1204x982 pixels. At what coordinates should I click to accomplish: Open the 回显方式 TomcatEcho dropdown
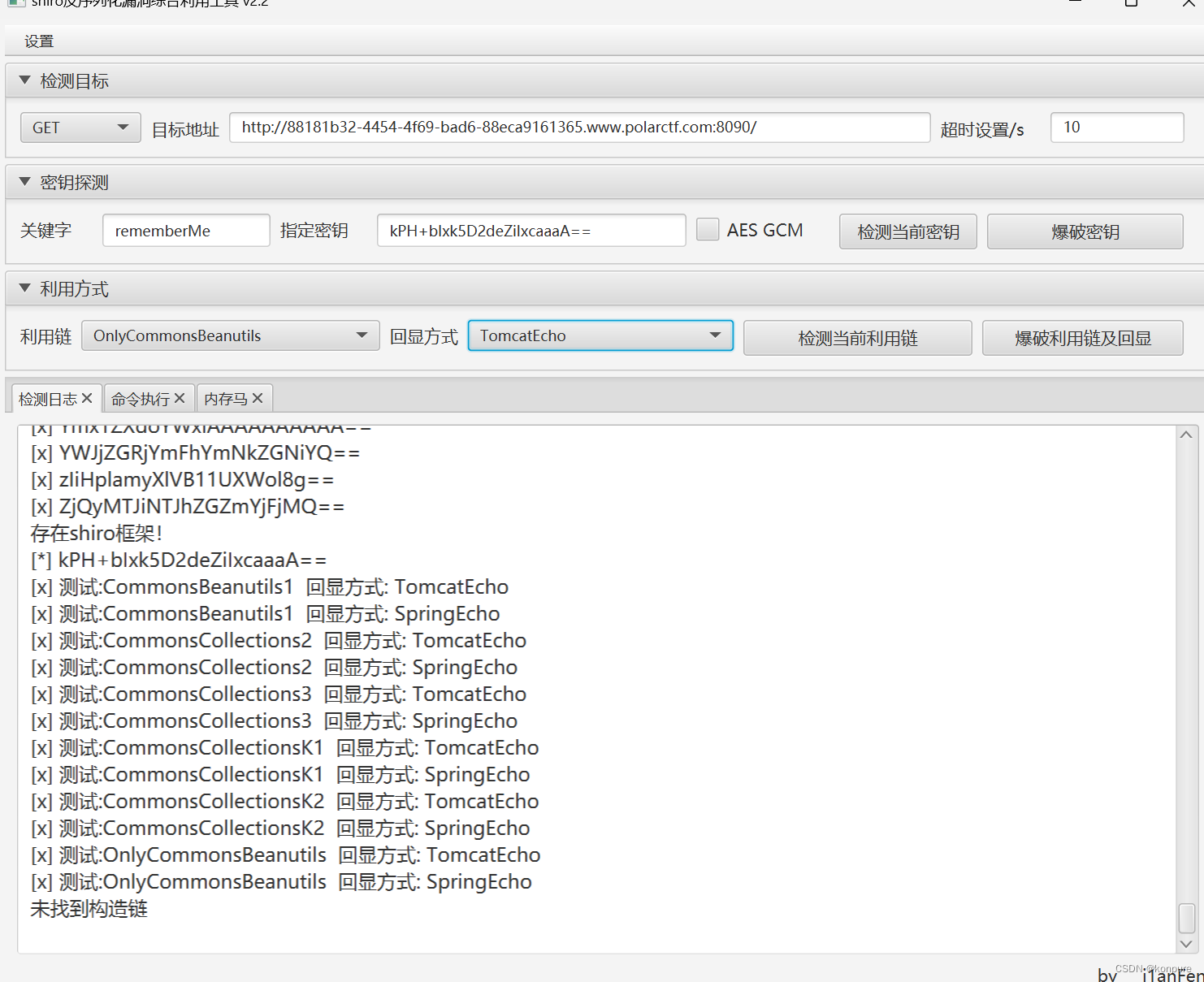pos(600,335)
